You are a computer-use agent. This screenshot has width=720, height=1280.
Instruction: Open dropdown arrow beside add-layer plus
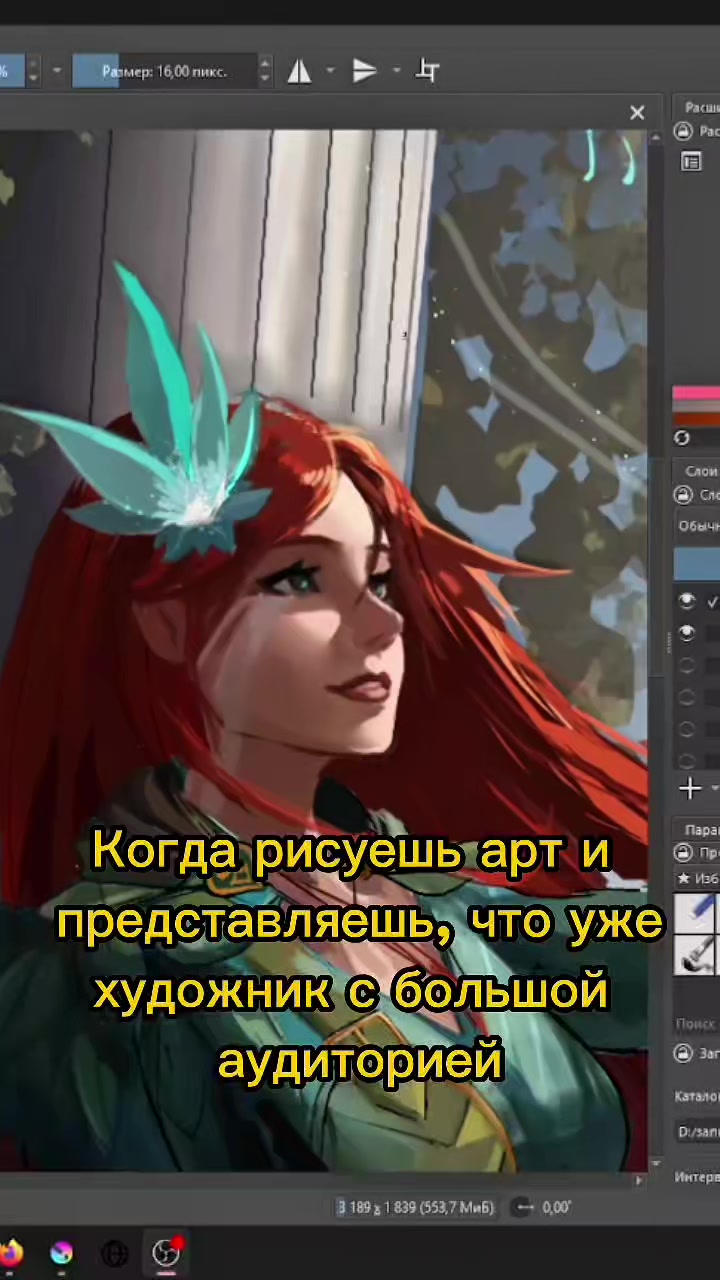pos(714,790)
